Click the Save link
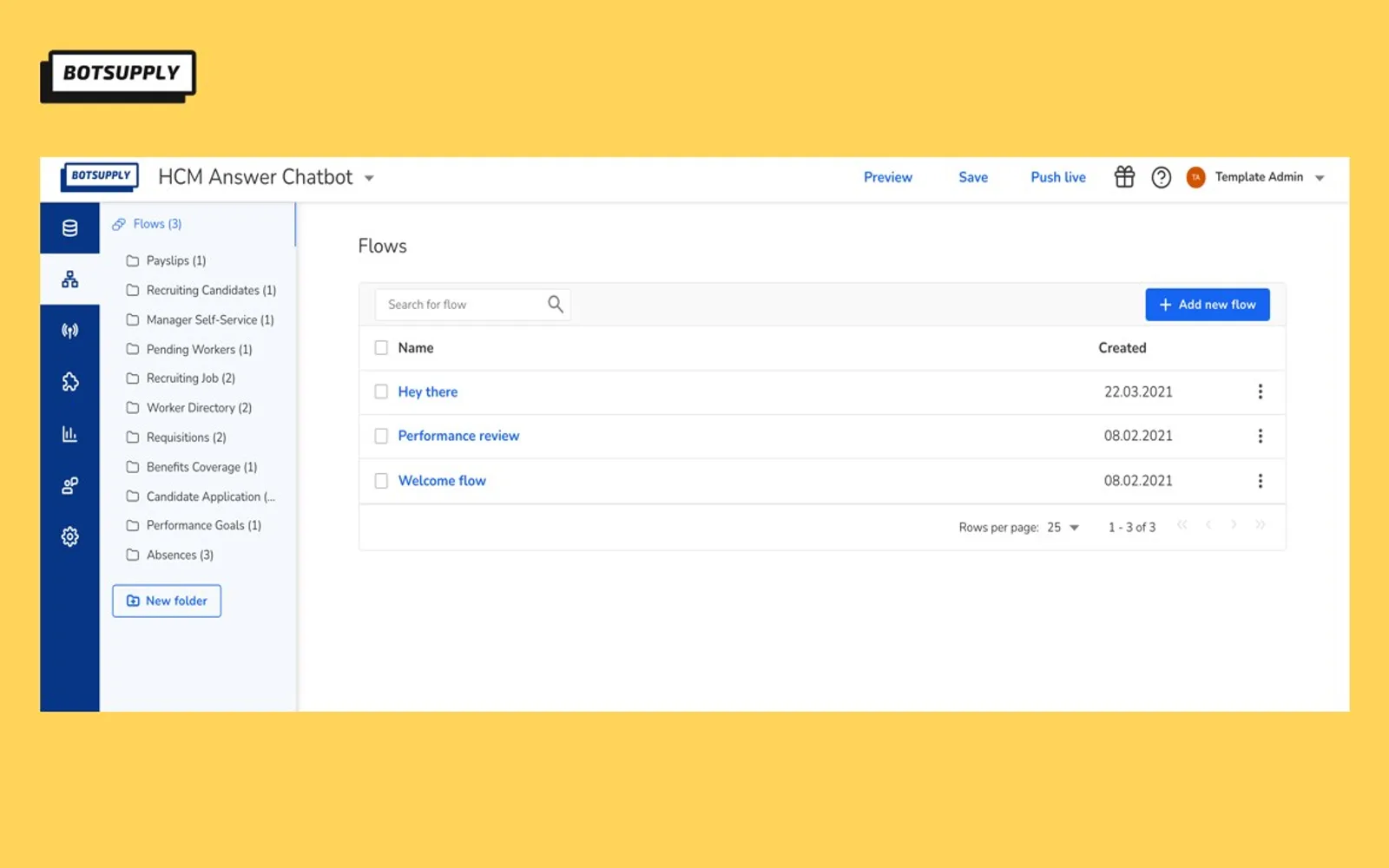Viewport: 1389px width, 868px height. click(973, 177)
